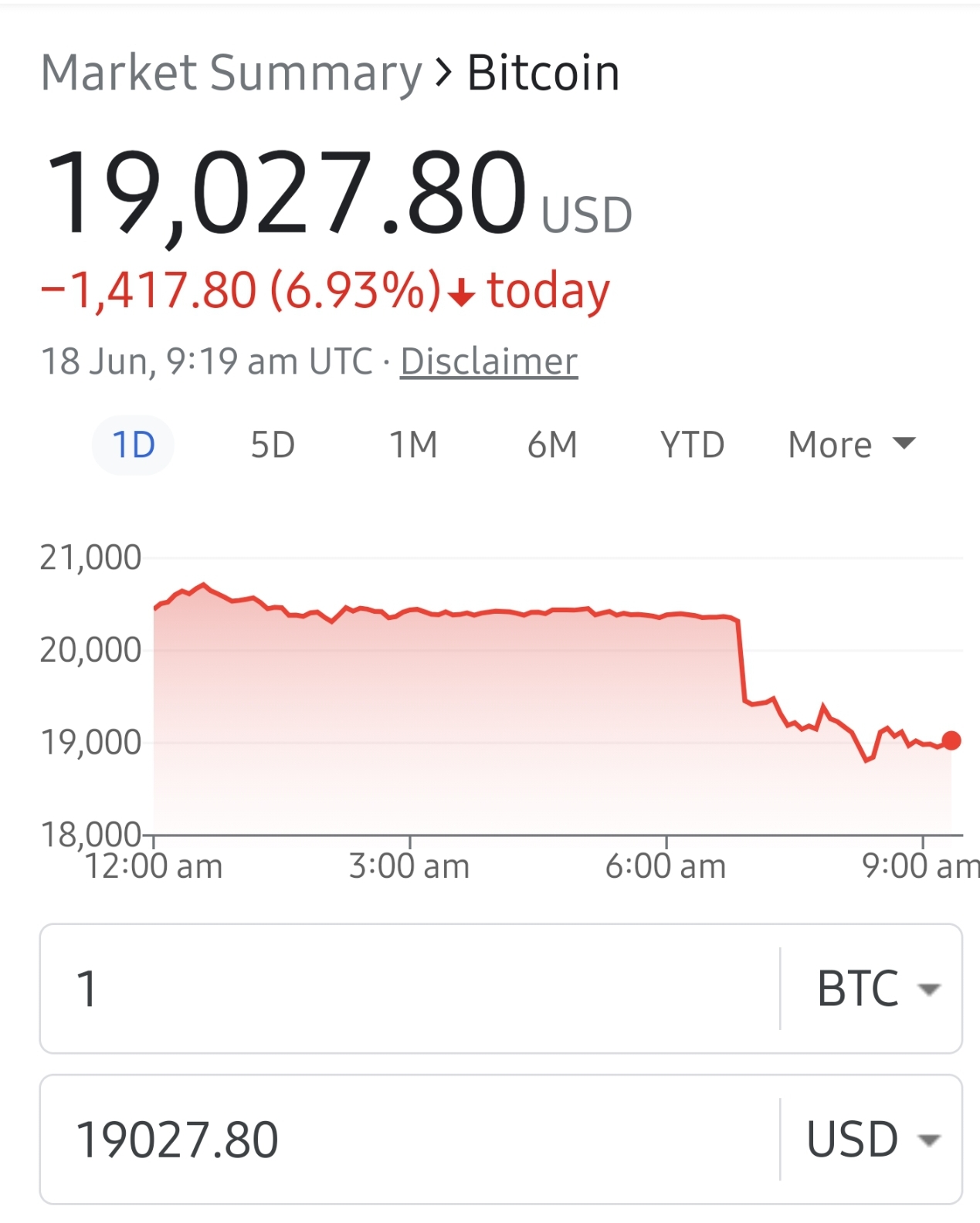
Task: Click the USD amount field showing 19027.80
Action: (x=409, y=1139)
